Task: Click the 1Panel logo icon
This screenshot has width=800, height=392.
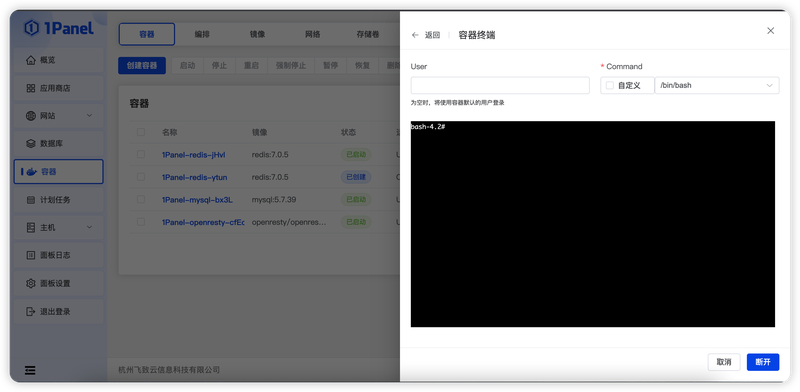Action: [x=32, y=28]
